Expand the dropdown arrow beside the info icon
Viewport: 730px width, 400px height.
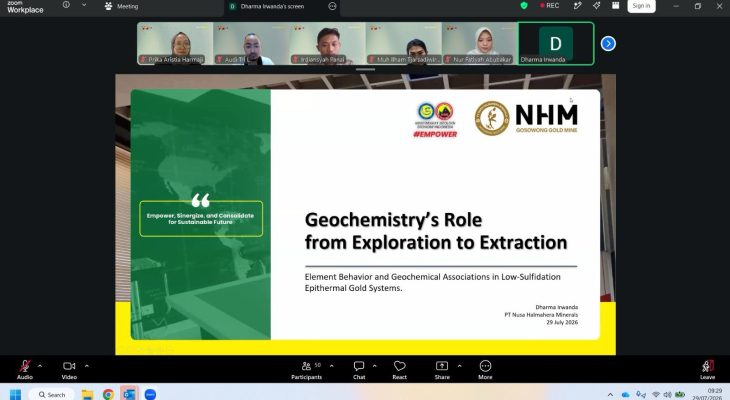84,5
